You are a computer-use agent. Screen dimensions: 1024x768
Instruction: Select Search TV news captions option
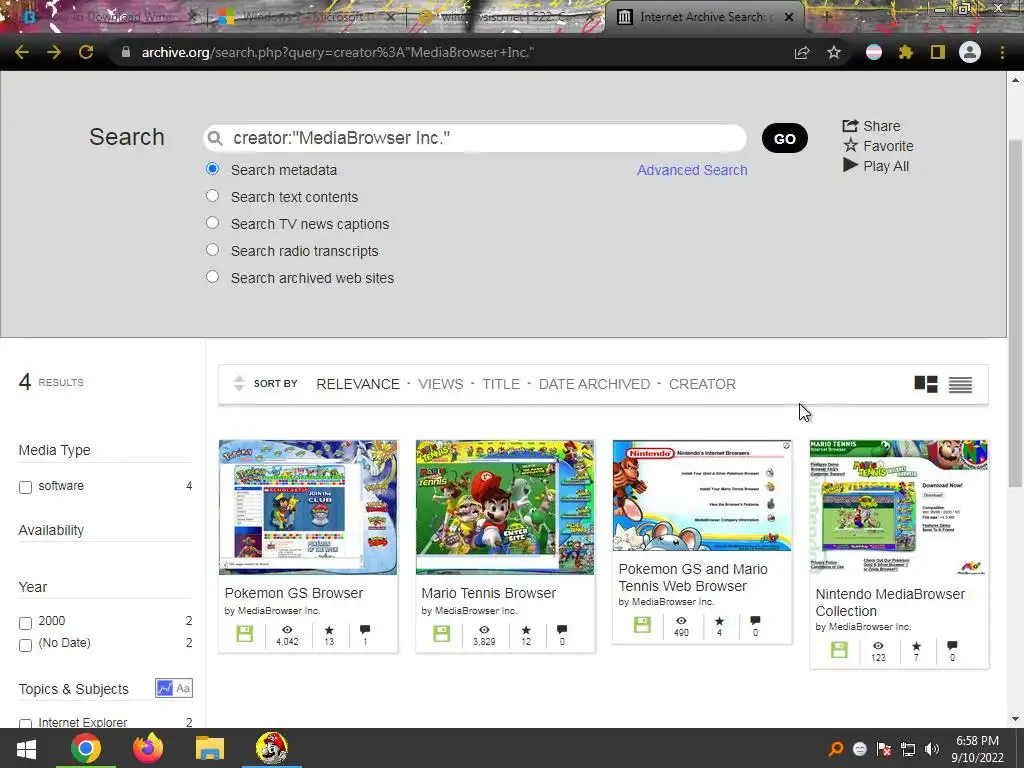click(212, 223)
